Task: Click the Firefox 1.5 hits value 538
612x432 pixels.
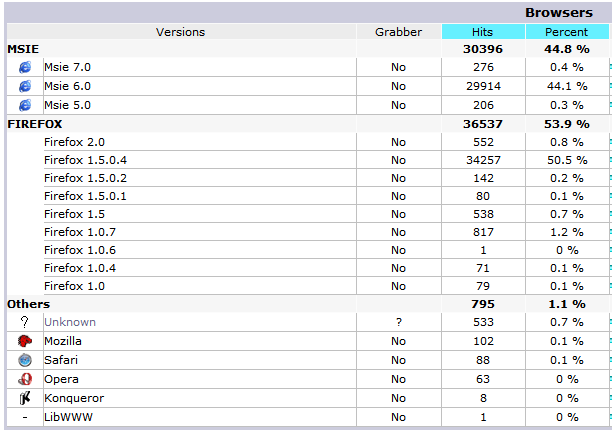Action: tap(483, 214)
